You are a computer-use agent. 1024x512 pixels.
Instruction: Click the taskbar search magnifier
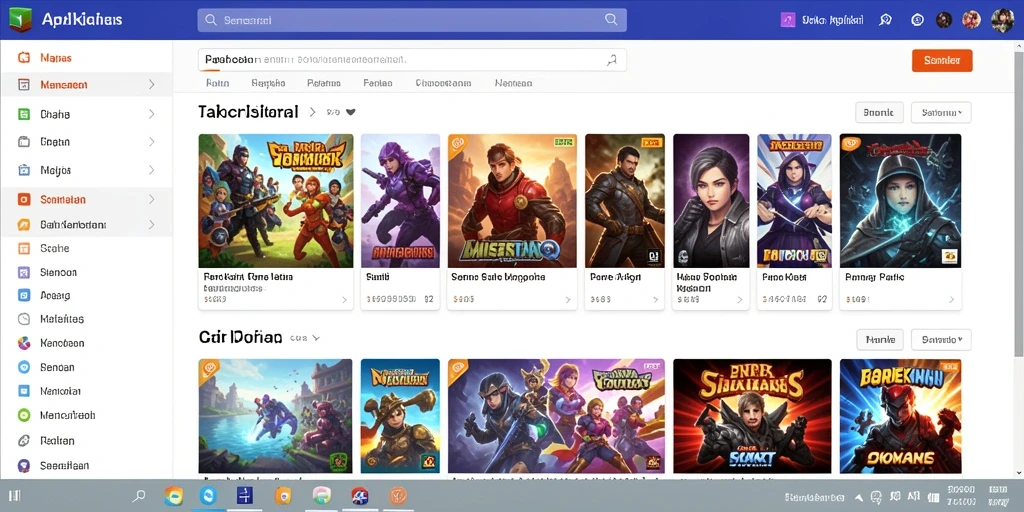[138, 496]
